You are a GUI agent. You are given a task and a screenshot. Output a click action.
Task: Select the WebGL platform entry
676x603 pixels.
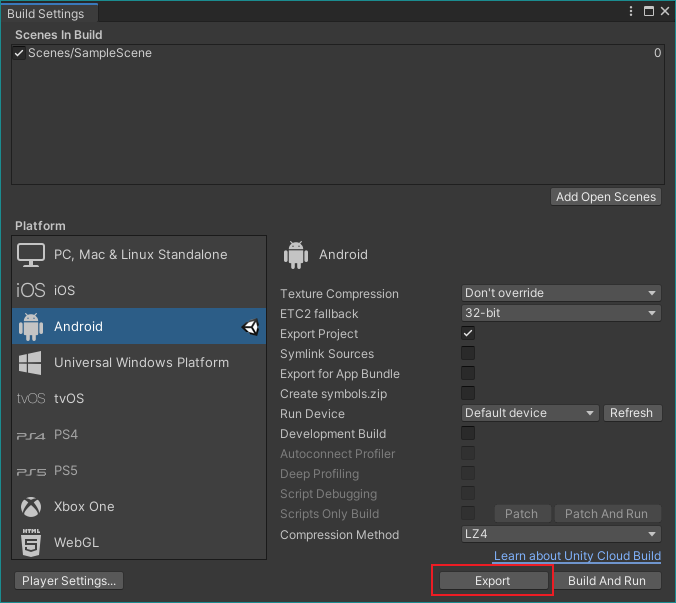[139, 542]
